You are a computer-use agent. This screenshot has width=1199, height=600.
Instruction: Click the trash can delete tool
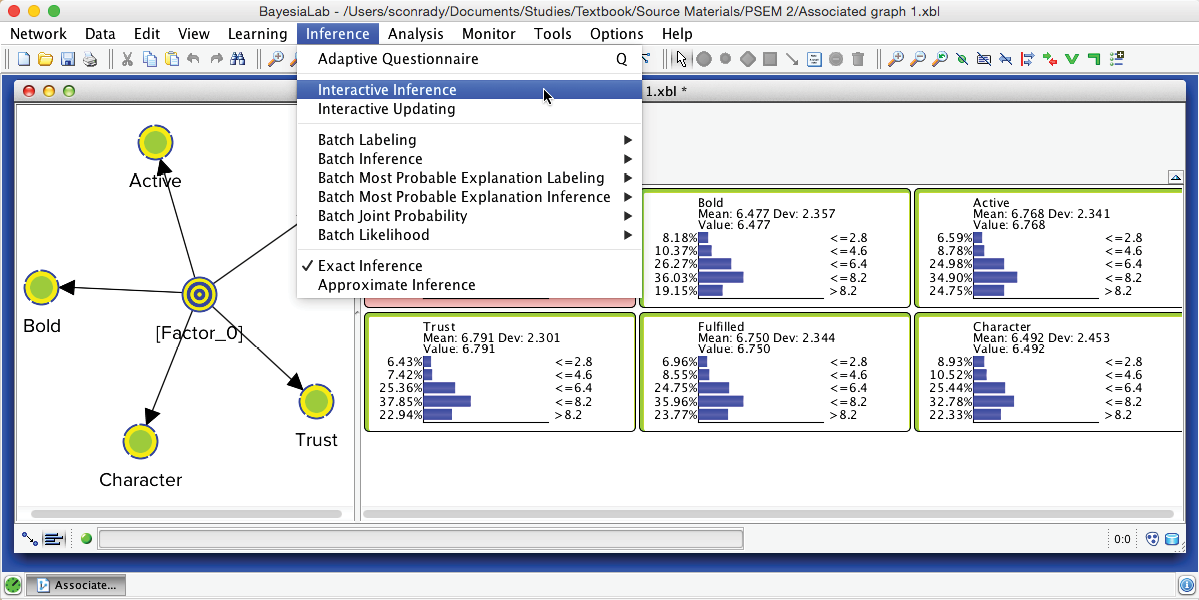[x=858, y=59]
